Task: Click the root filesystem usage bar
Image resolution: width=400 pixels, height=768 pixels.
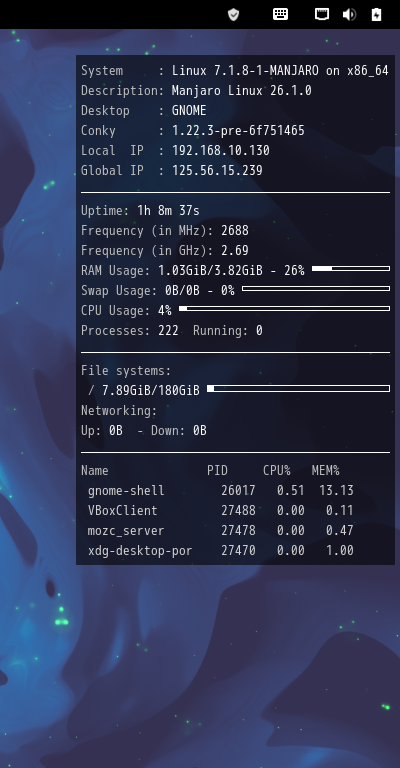Action: (299, 388)
